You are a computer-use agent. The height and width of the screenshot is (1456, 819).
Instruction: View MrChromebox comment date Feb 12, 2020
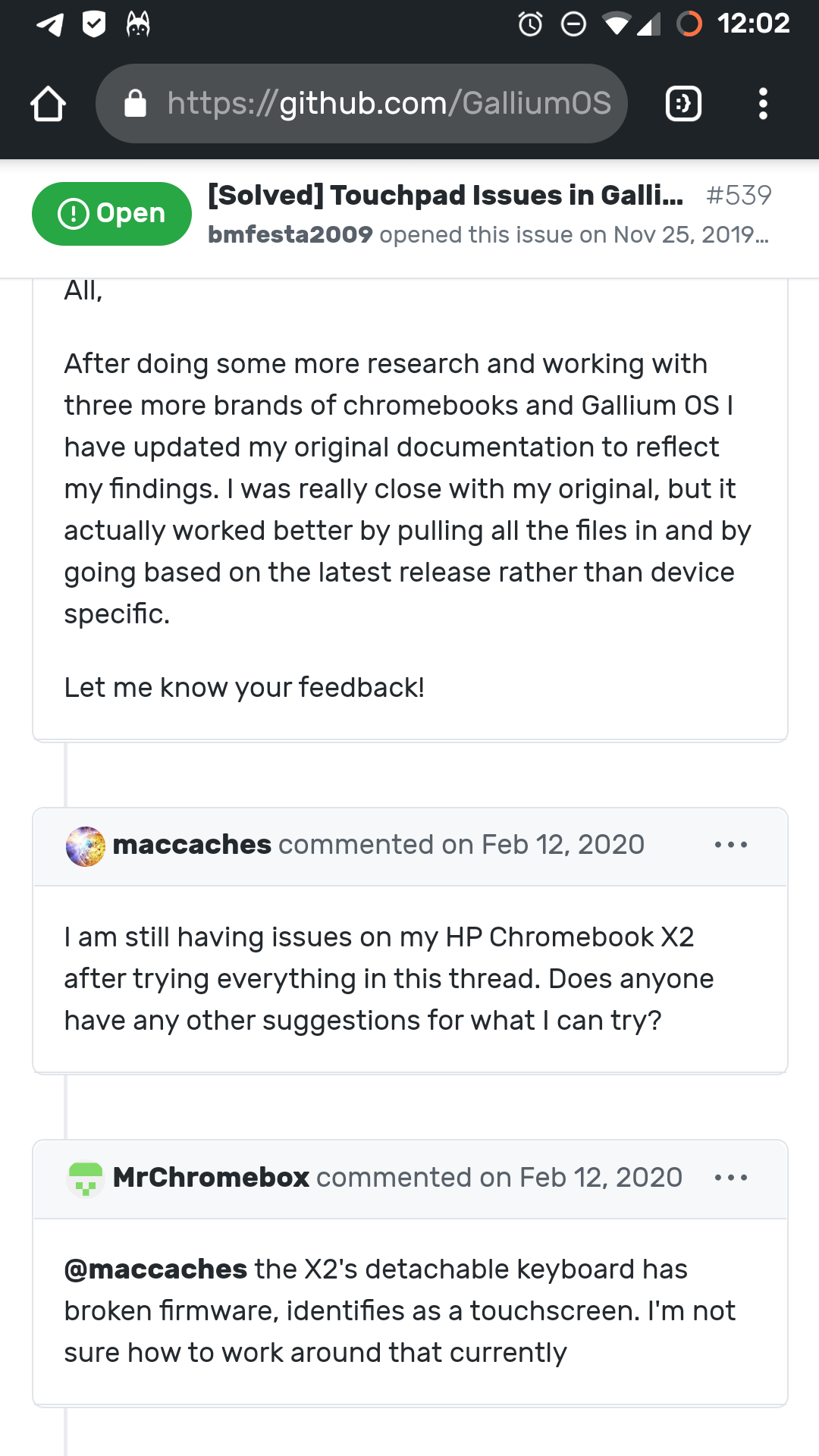click(x=601, y=1178)
